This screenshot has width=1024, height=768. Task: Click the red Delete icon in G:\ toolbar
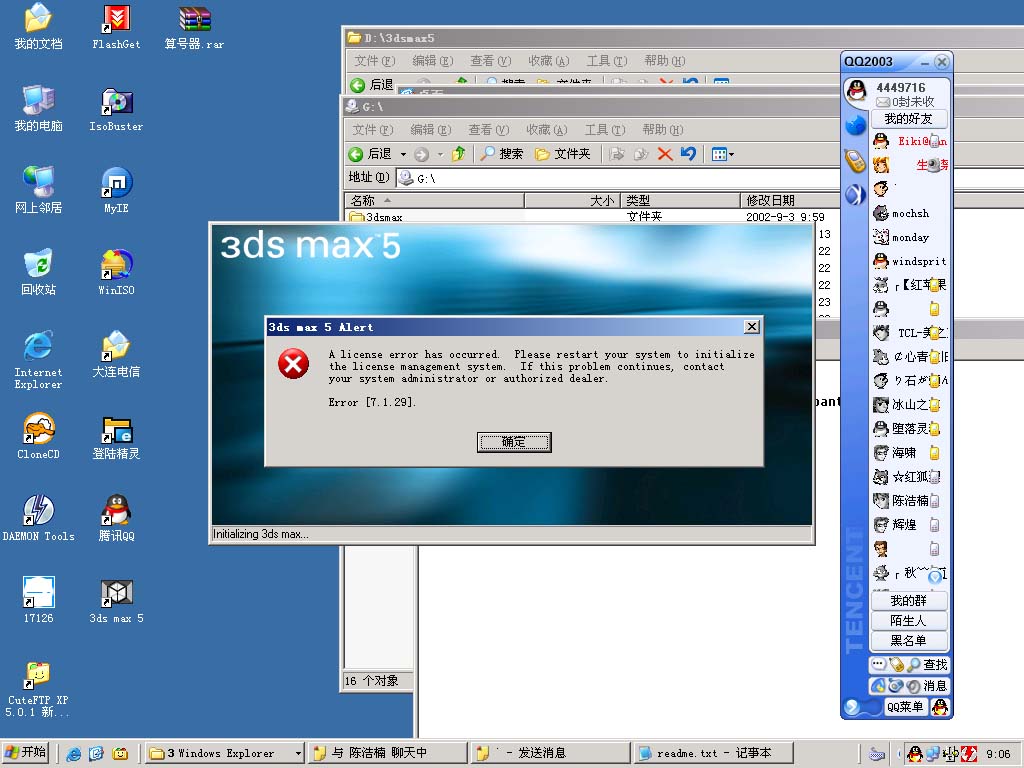(x=665, y=154)
